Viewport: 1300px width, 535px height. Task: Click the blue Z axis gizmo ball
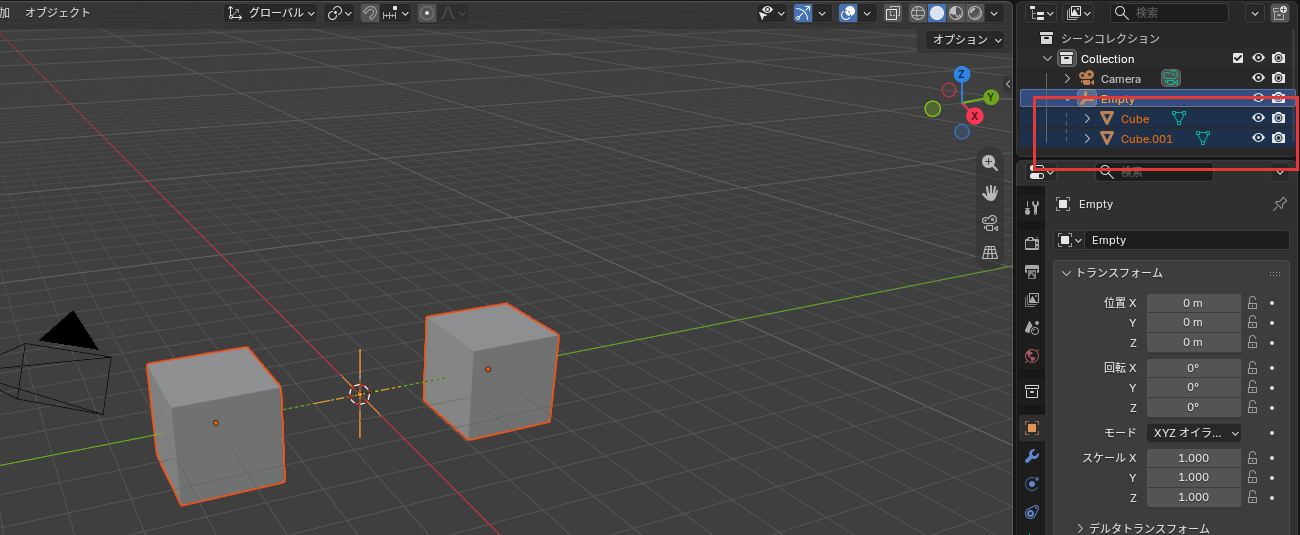pyautogui.click(x=961, y=74)
